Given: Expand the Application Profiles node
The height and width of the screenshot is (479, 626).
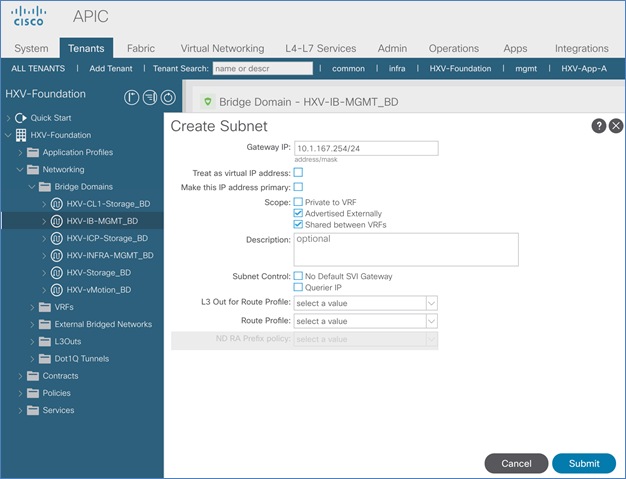Looking at the screenshot, I should tap(20, 152).
